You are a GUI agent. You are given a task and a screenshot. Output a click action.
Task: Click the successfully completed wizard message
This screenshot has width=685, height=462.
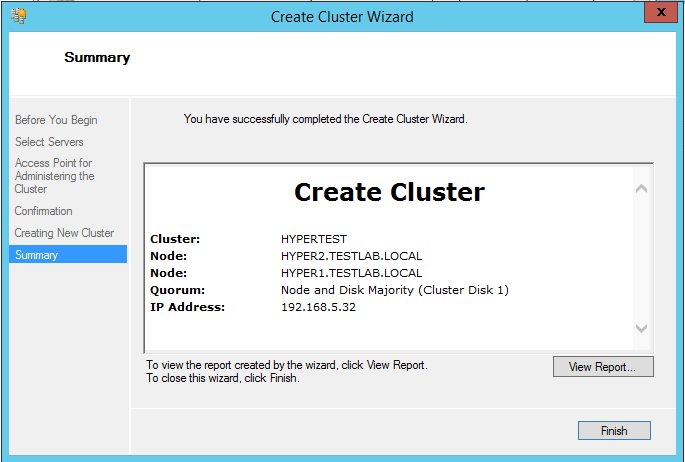[x=325, y=119]
